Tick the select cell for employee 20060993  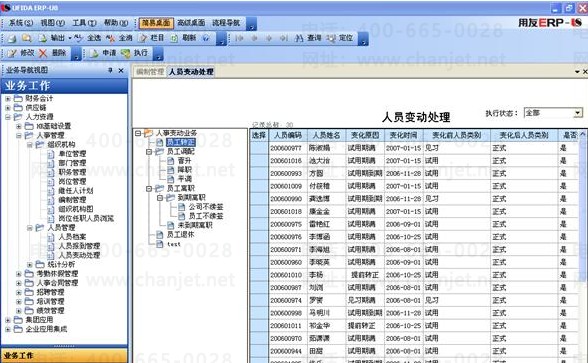click(x=259, y=173)
